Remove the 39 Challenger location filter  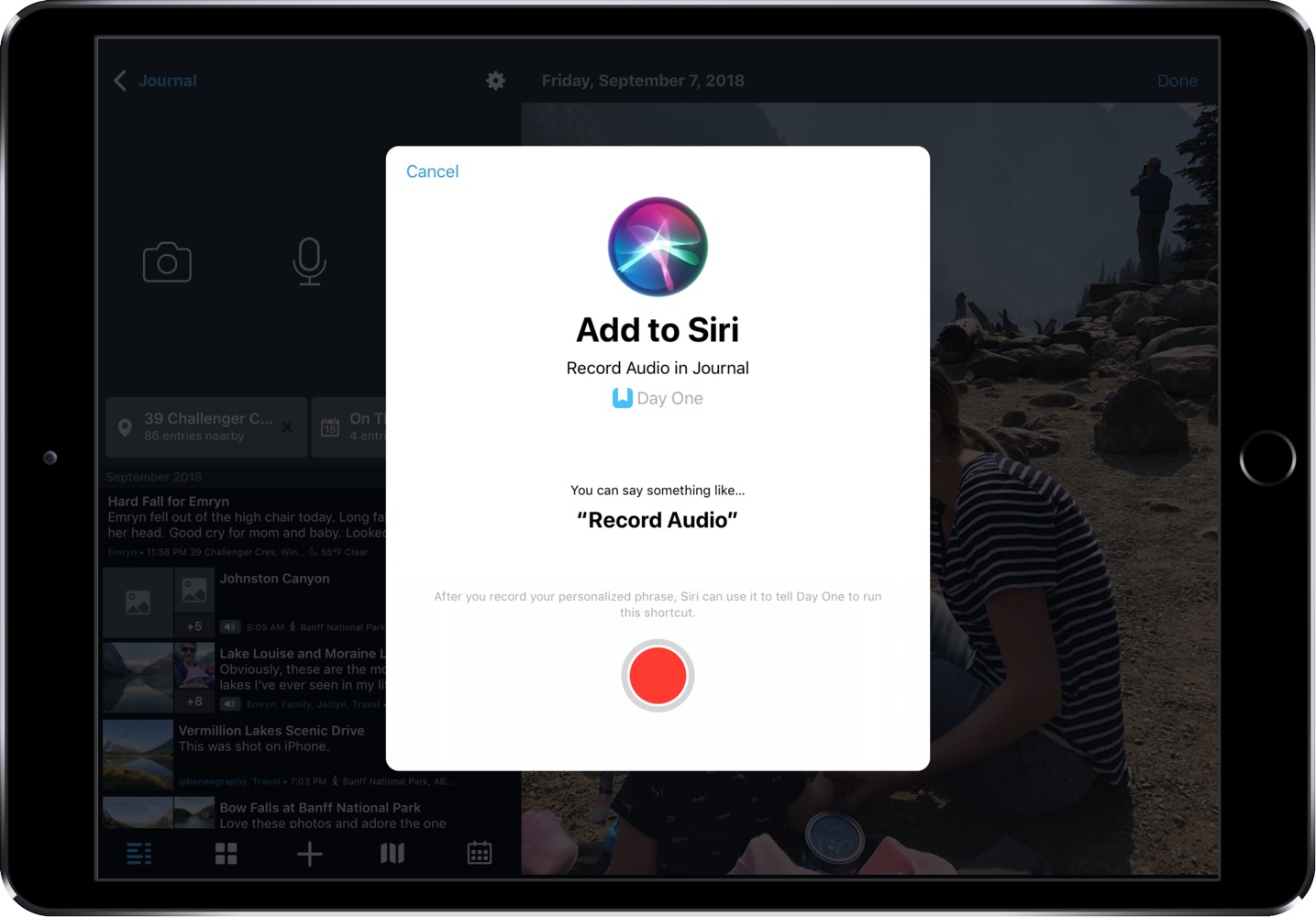[287, 427]
